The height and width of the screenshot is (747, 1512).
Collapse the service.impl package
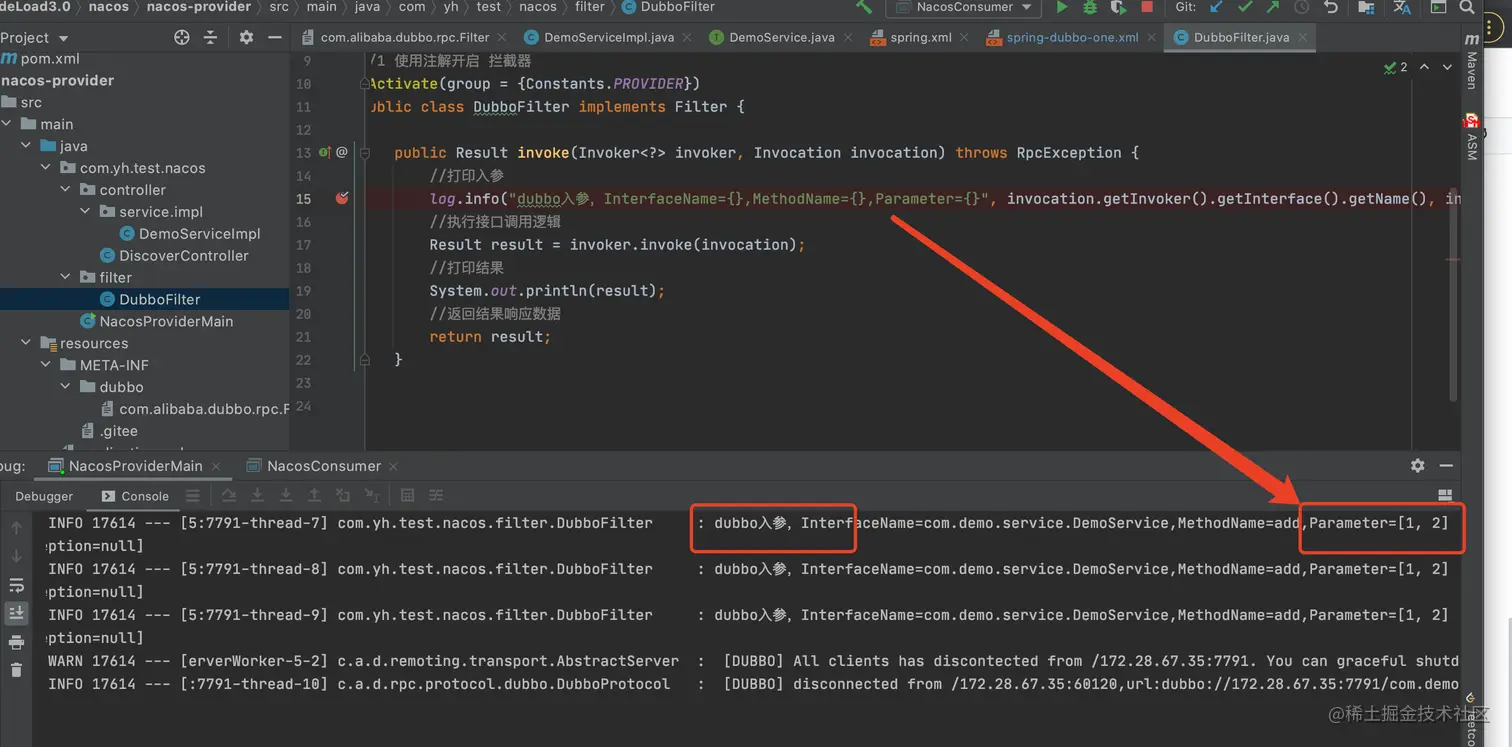[86, 212]
